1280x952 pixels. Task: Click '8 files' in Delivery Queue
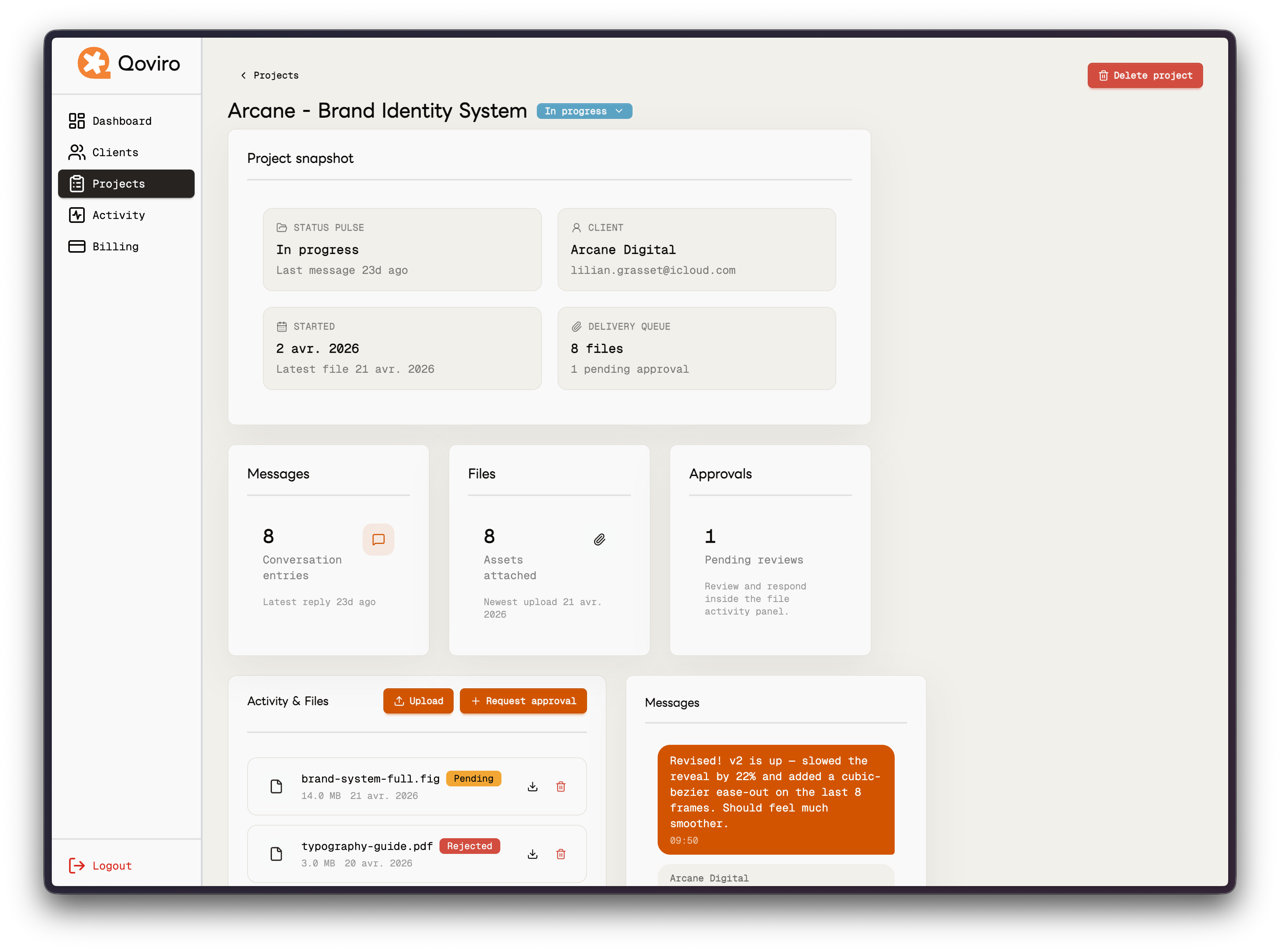[597, 348]
